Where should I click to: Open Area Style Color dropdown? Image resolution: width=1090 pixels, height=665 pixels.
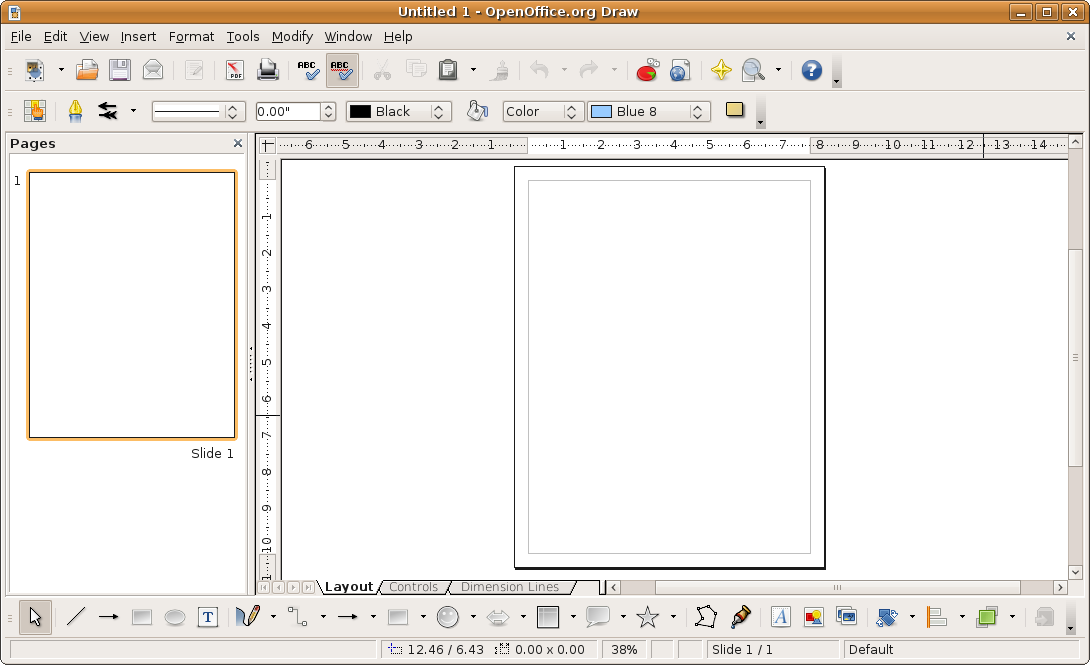click(543, 111)
